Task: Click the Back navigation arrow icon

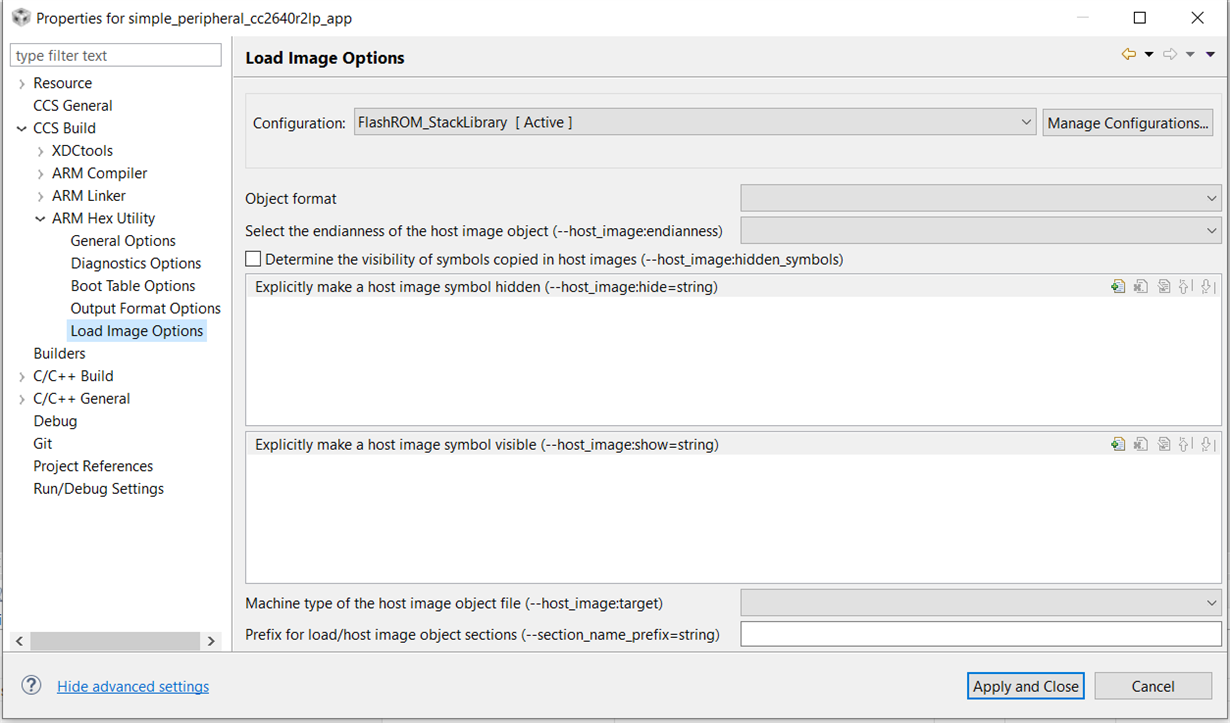Action: (1129, 55)
